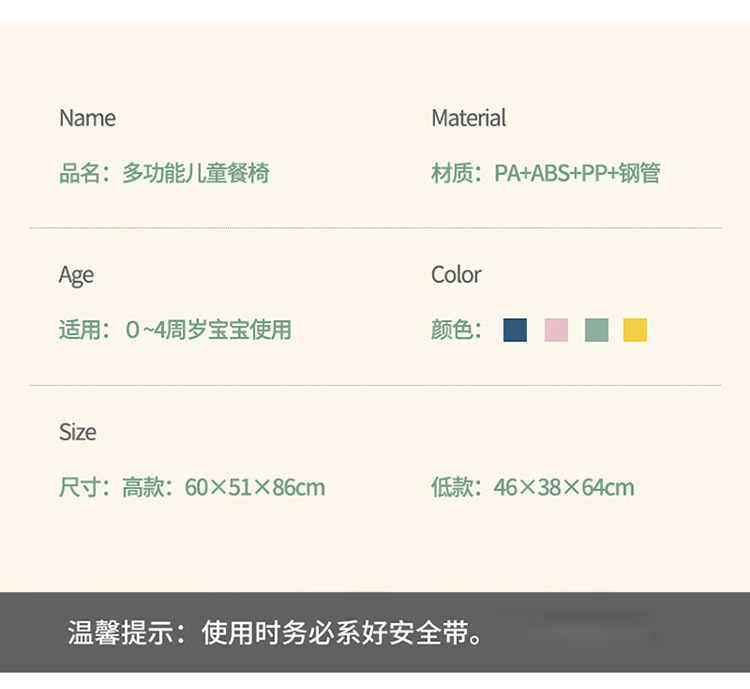Pick the sage green color swatch
The height and width of the screenshot is (689, 750).
(x=596, y=330)
